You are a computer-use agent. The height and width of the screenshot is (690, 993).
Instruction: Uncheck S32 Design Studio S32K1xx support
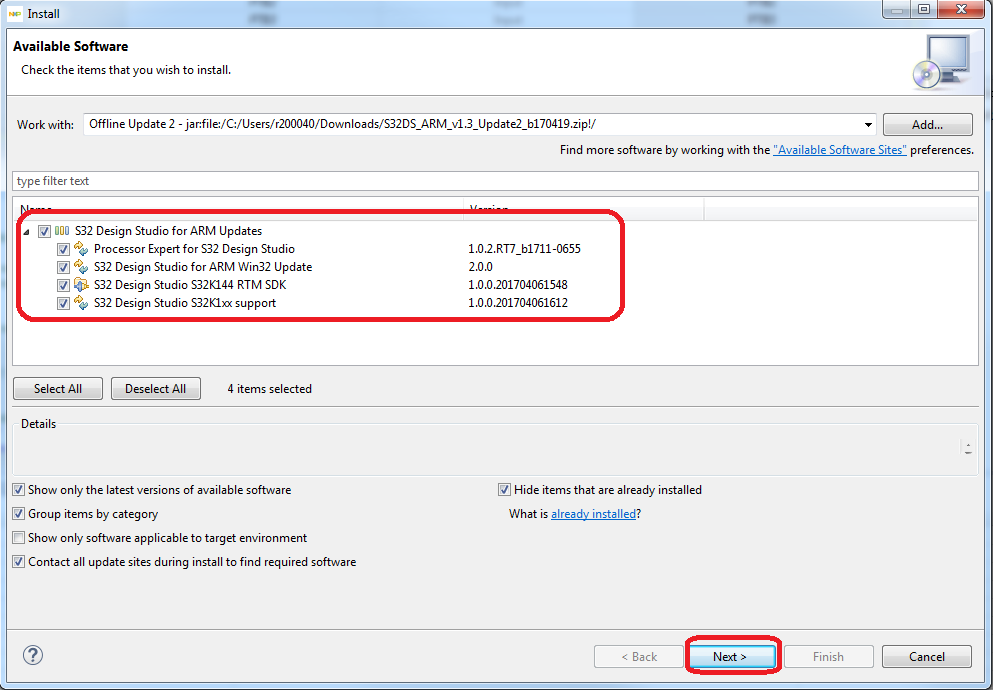coord(63,303)
